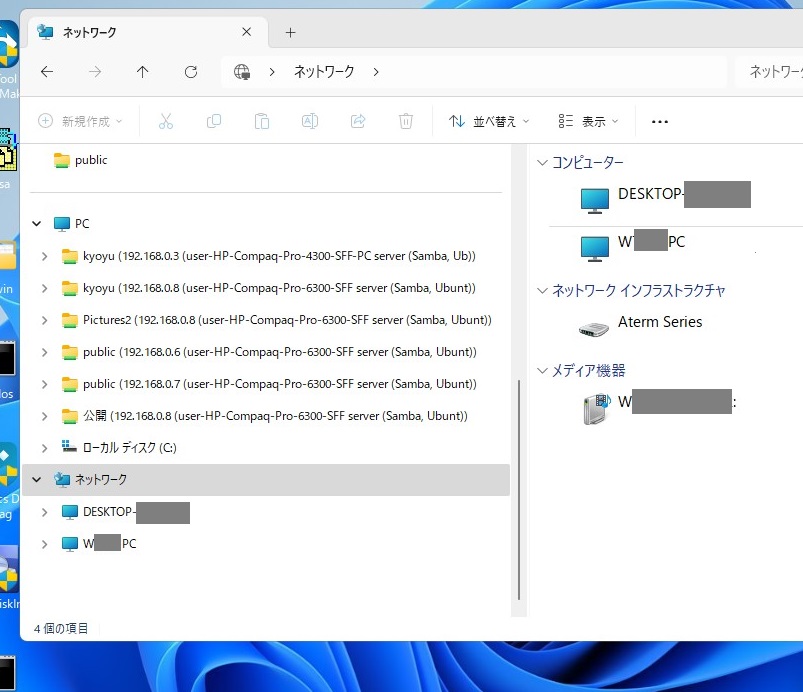Click the Copy icon in toolbar
This screenshot has width=803, height=692.
214,121
